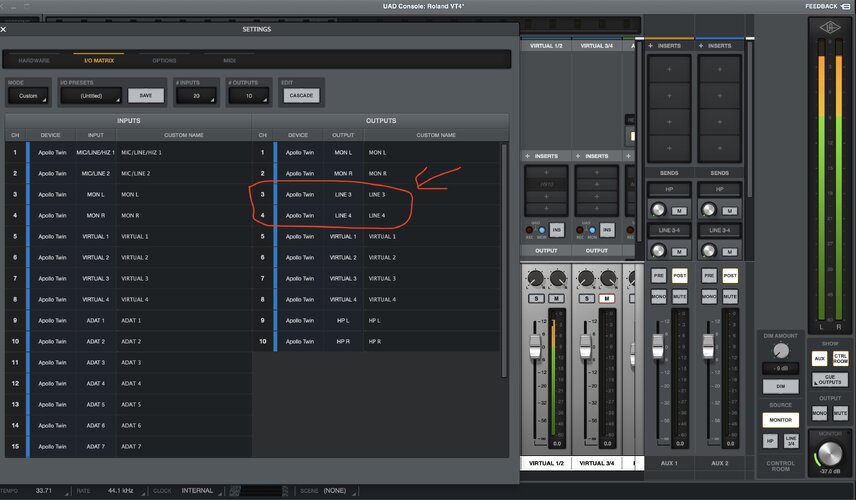Set AUX 1 to PRE
Image resolution: width=856 pixels, height=500 pixels.
pos(658,276)
